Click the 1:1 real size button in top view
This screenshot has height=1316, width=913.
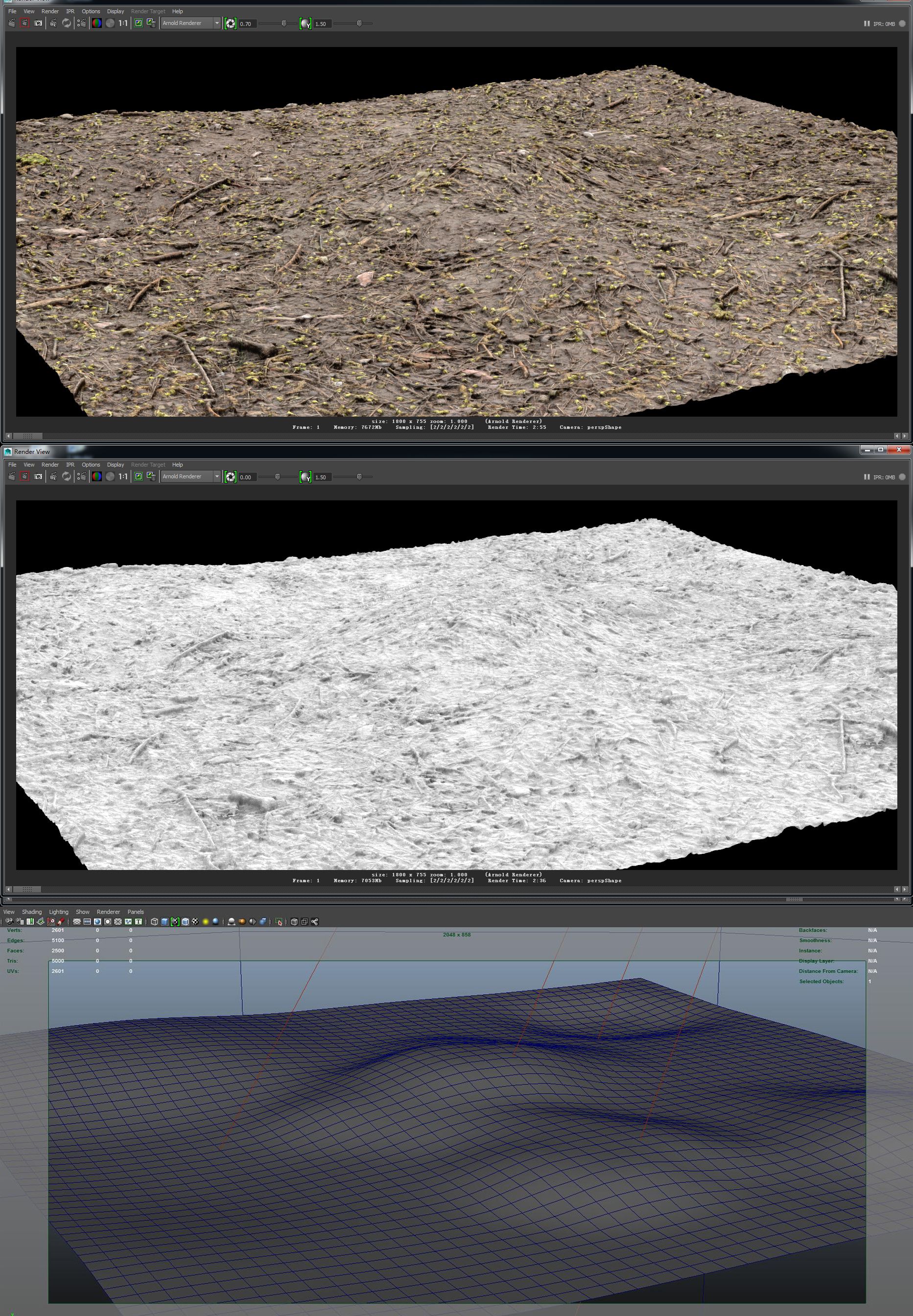coord(123,23)
